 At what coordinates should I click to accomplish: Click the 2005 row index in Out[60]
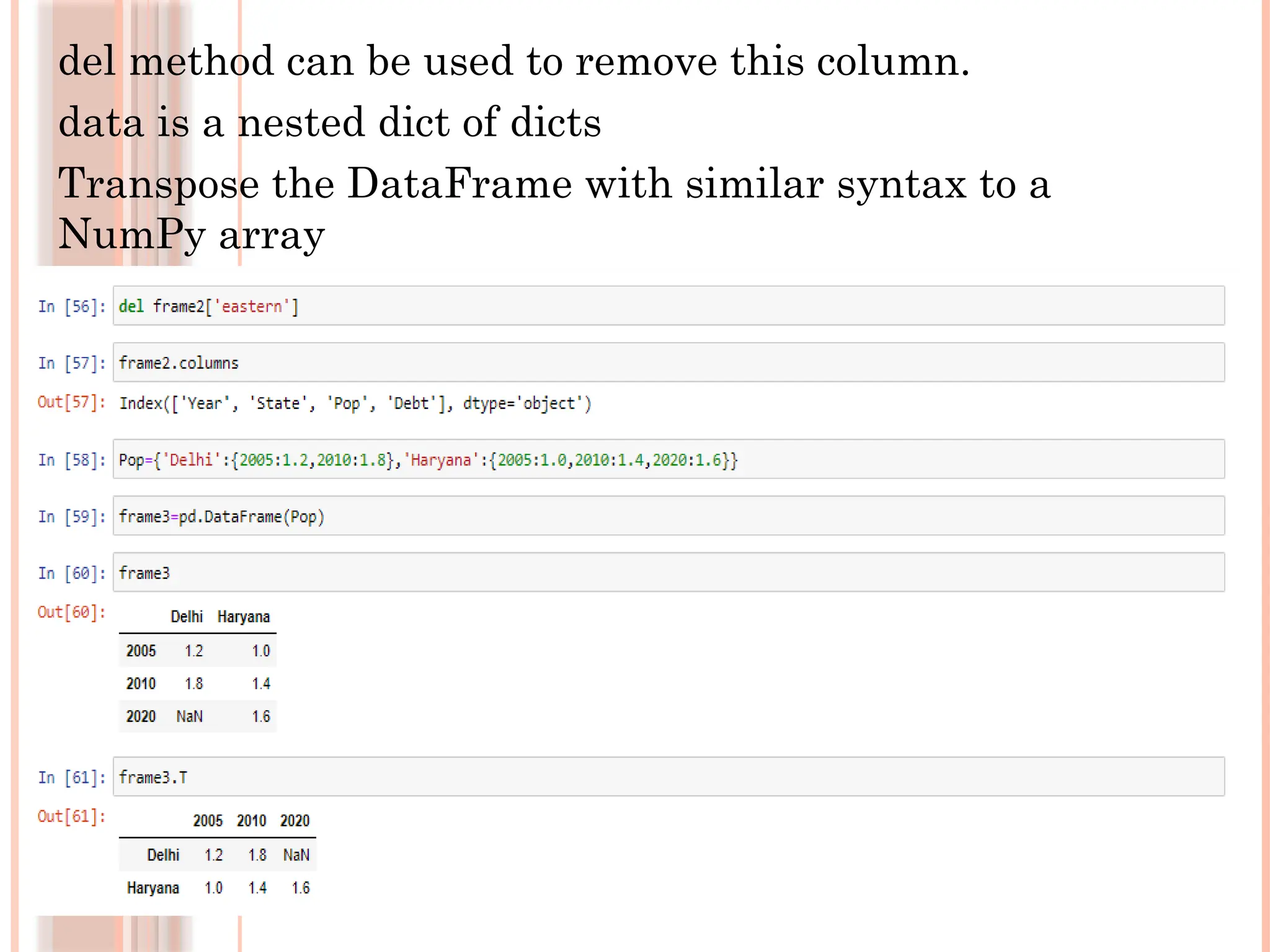(x=141, y=651)
